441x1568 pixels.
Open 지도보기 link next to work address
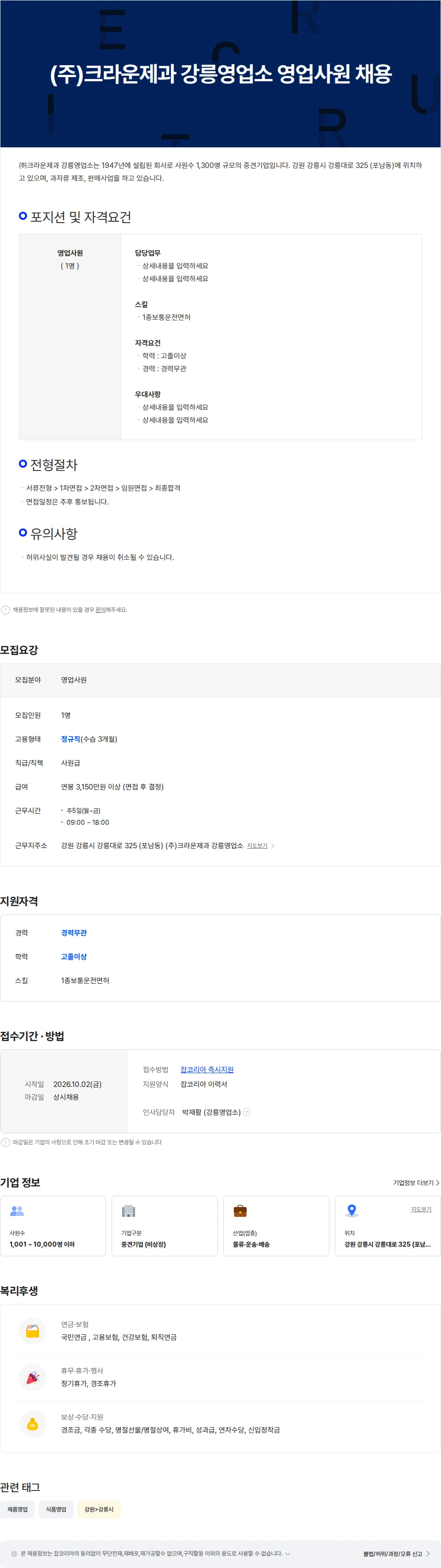click(x=257, y=846)
